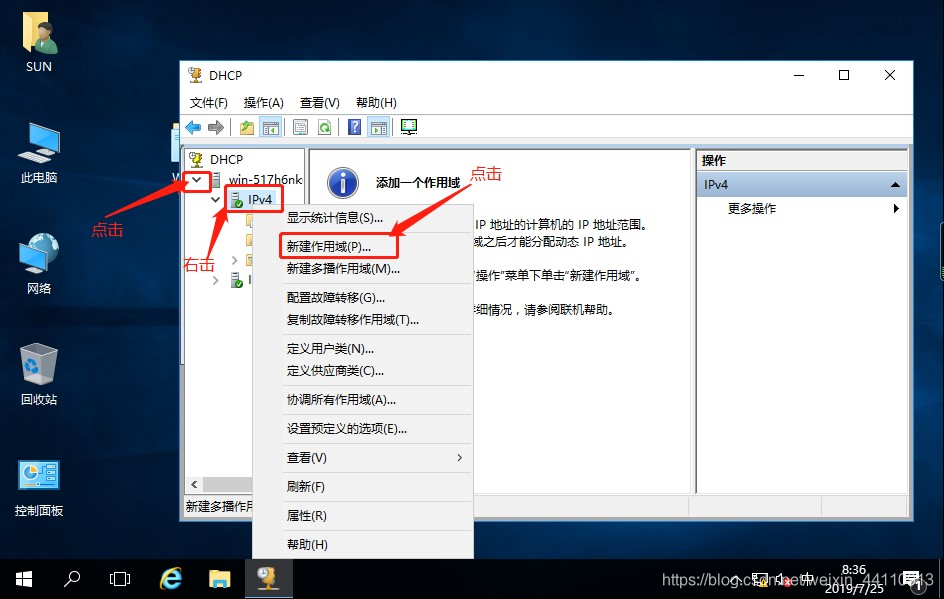Select the DHCP root node in tree
The width and height of the screenshot is (944, 599).
[226, 160]
